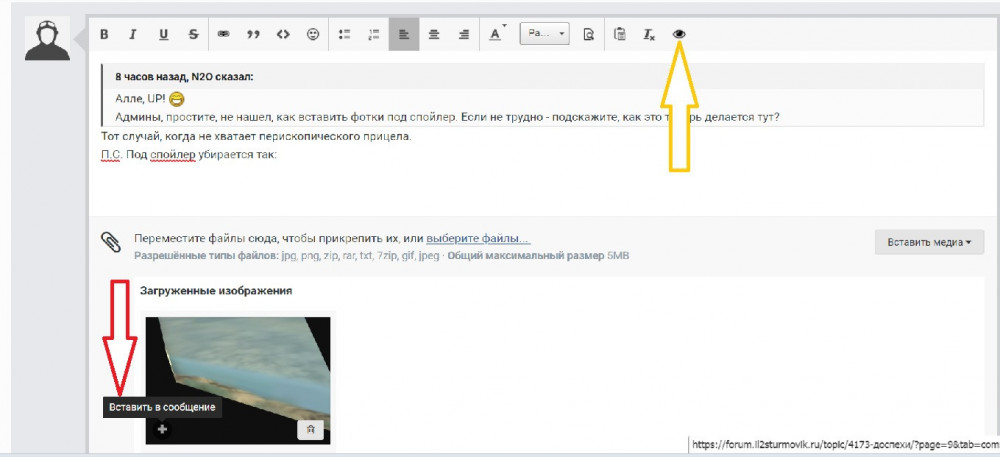This screenshot has width=1000, height=457.
Task: Insert a numbered list
Action: tap(374, 34)
